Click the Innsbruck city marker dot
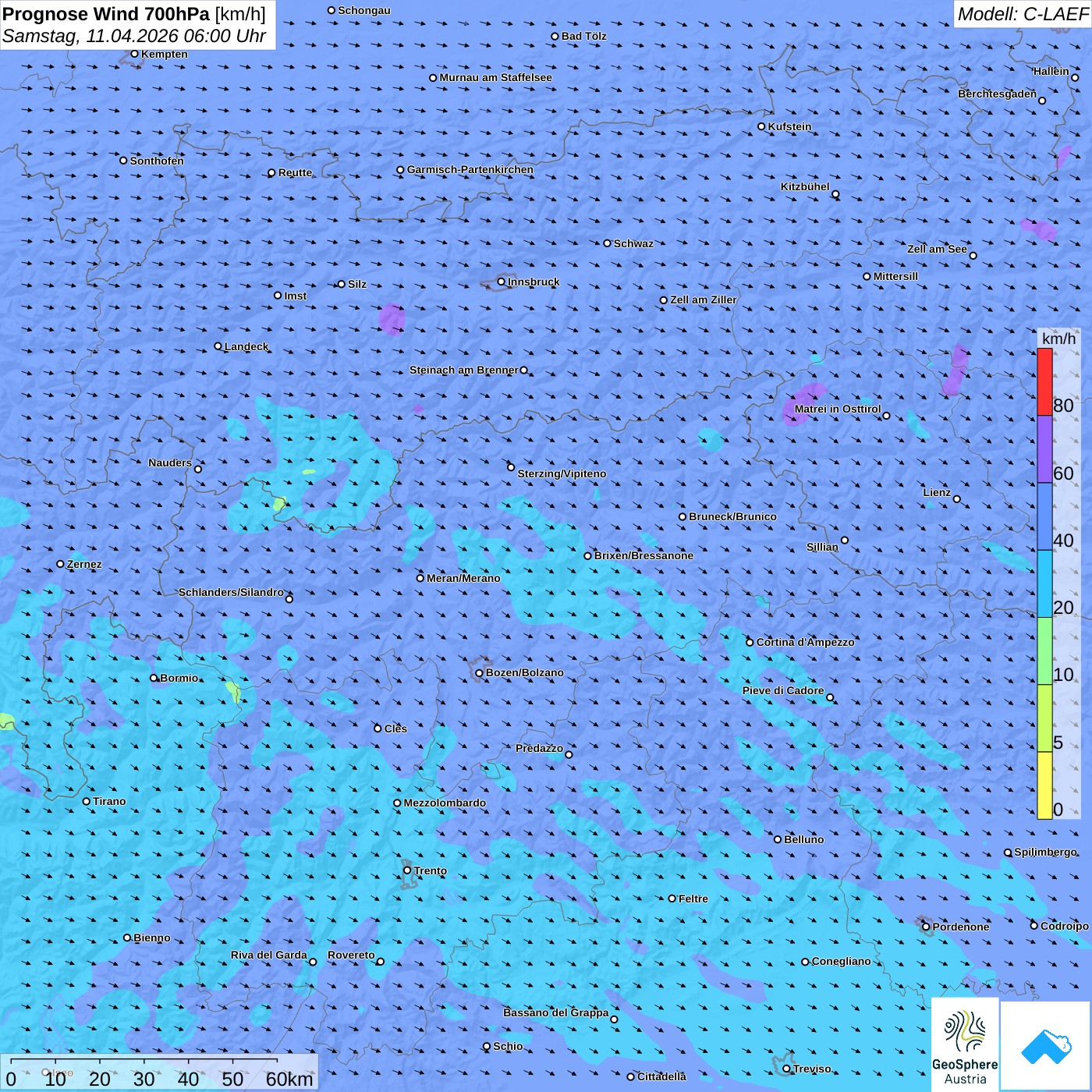The image size is (1092, 1092). point(502,282)
